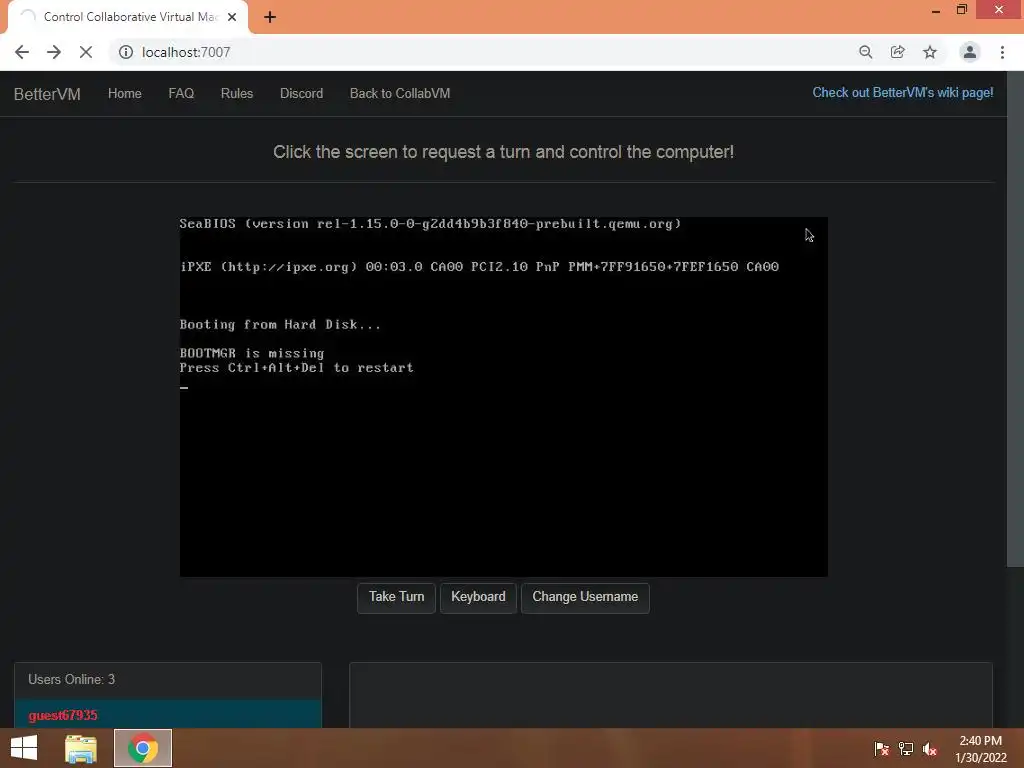Image resolution: width=1024 pixels, height=768 pixels.
Task: Open the zoom magnifier icon in address bar
Action: [865, 52]
